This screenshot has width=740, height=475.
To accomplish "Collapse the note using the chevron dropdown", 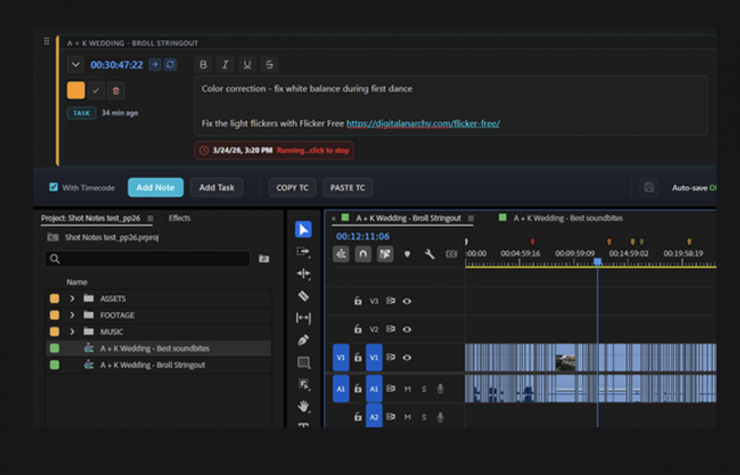I will pos(75,65).
